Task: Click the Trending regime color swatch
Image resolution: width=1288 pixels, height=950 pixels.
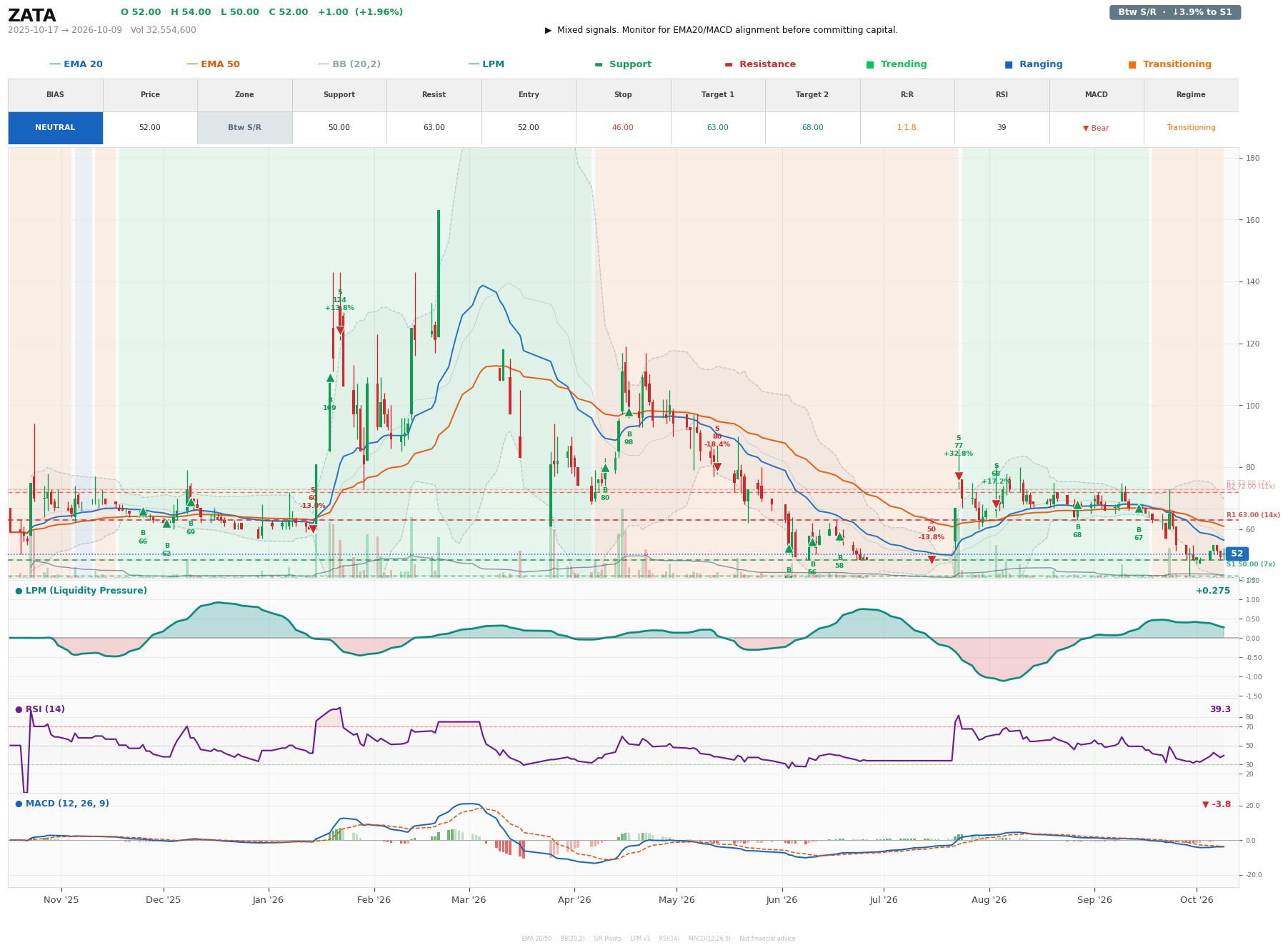Action: tap(870, 64)
